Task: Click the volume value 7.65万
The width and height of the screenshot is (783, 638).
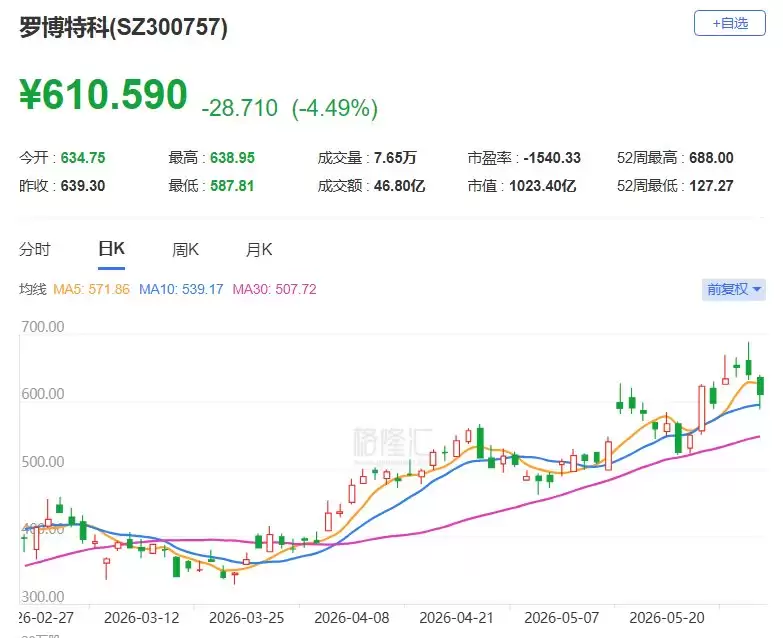Action: tap(395, 158)
